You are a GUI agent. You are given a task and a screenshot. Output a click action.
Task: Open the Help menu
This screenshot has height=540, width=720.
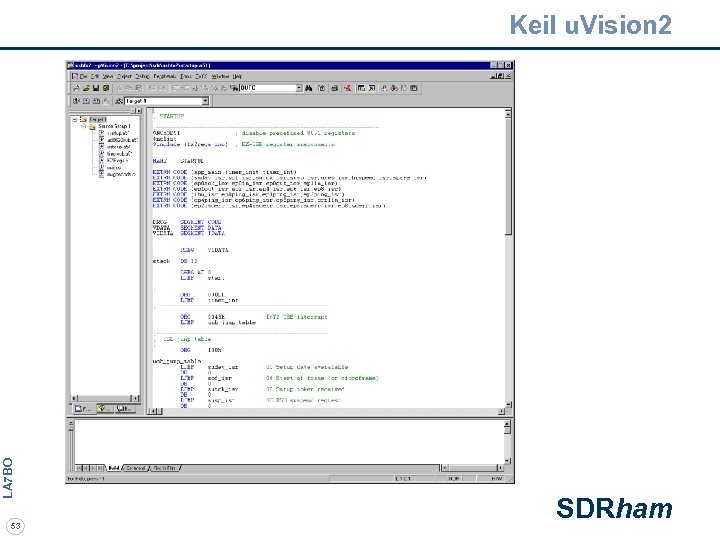pos(237,76)
